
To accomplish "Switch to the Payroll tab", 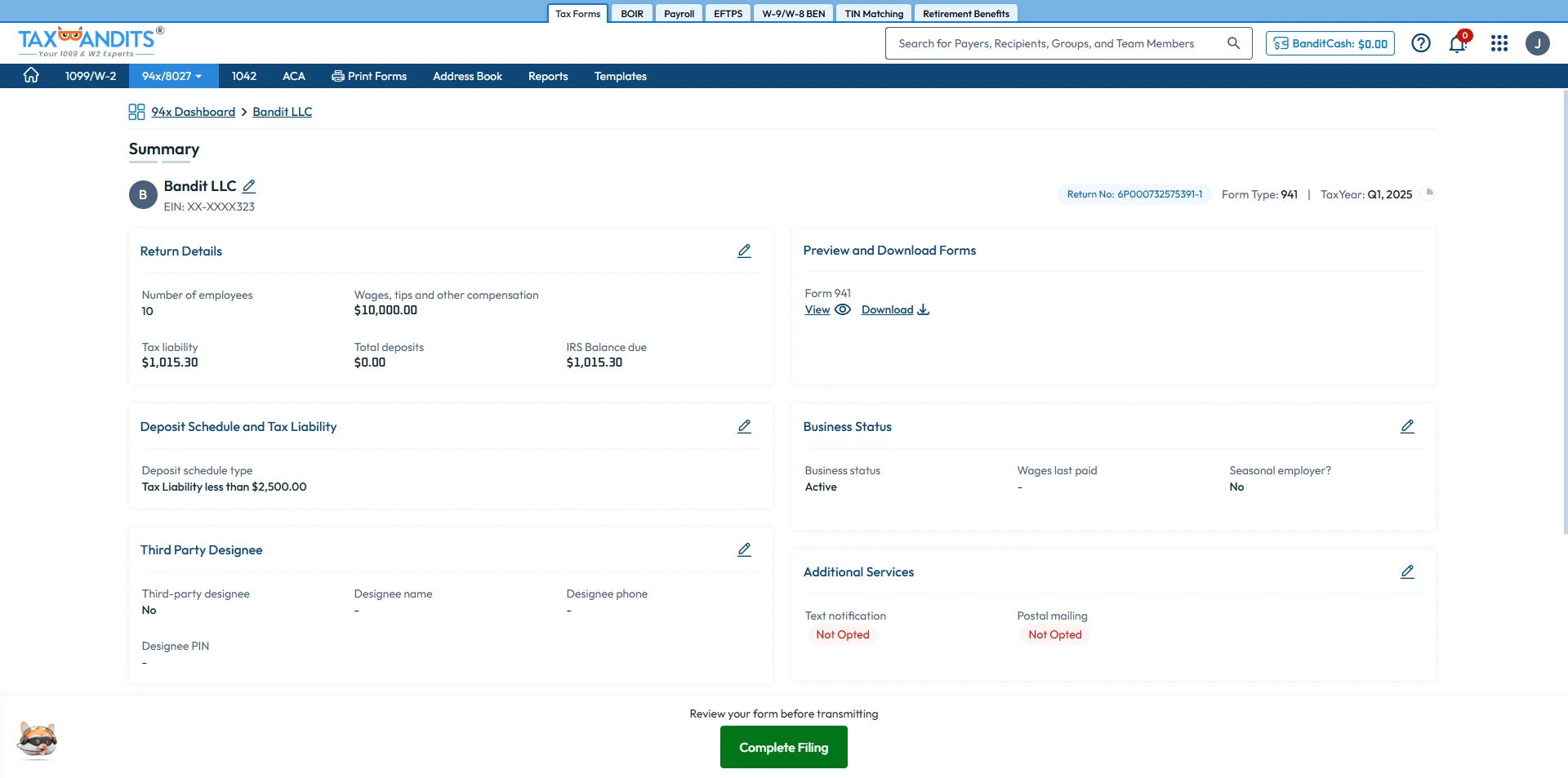I will (x=679, y=13).
